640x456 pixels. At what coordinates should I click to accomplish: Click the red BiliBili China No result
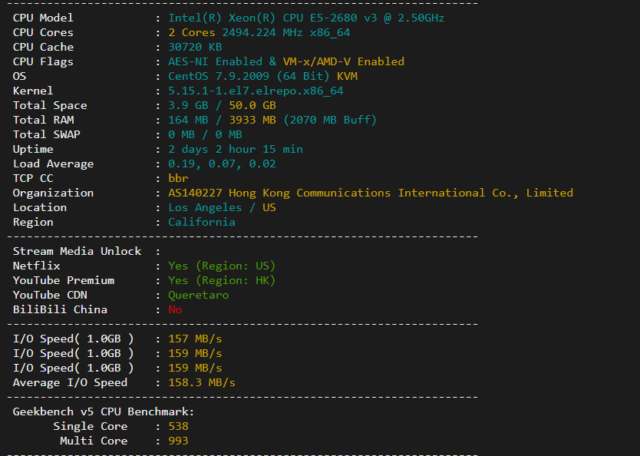176,310
